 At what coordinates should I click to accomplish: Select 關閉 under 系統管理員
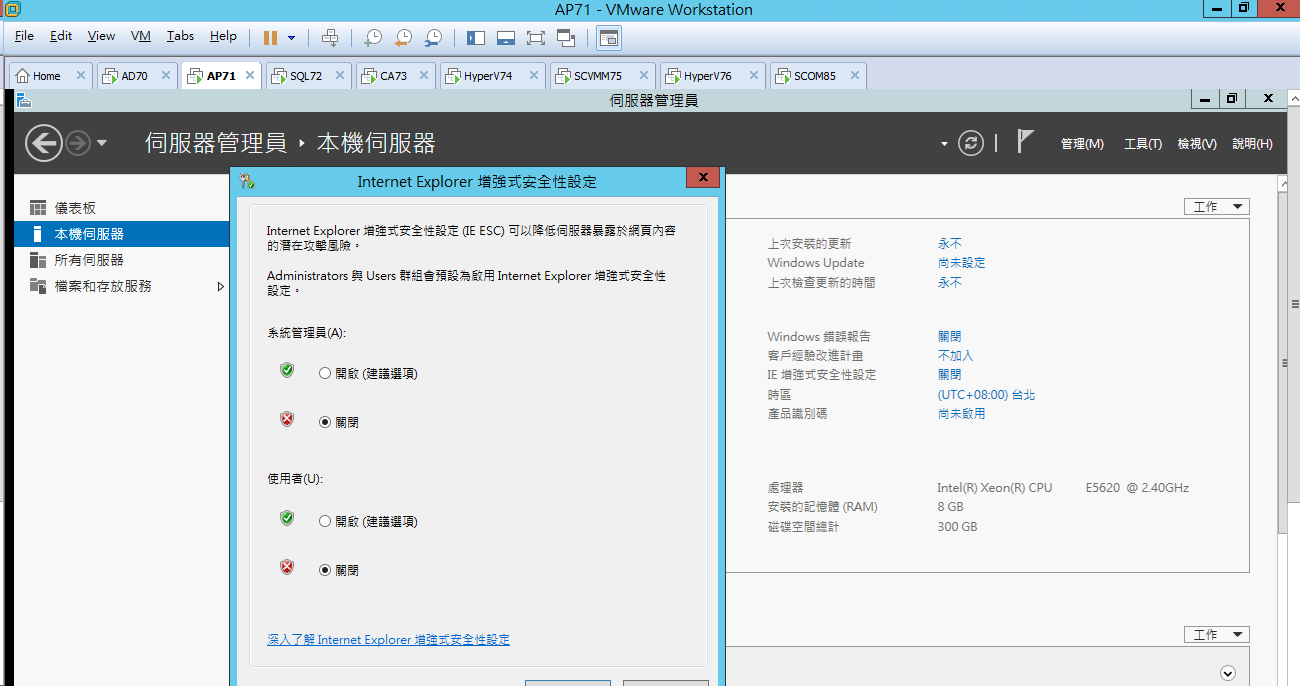[325, 422]
